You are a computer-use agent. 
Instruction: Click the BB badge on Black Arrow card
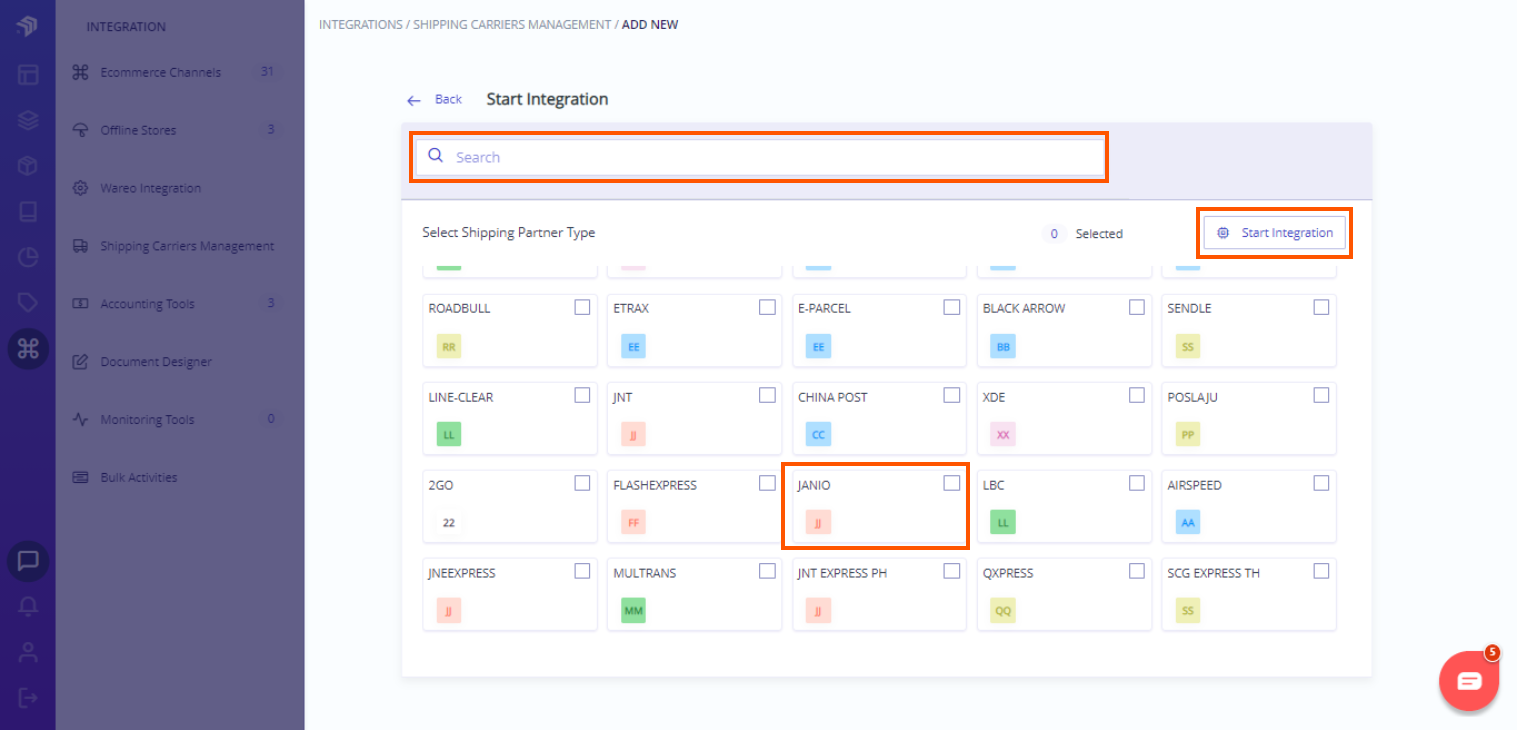point(1003,346)
